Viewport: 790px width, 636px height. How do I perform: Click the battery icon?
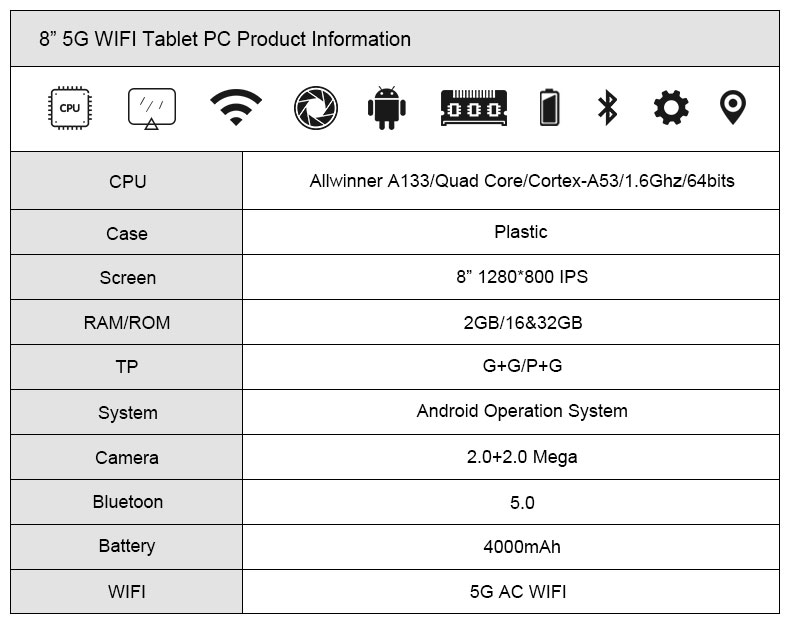(x=549, y=107)
